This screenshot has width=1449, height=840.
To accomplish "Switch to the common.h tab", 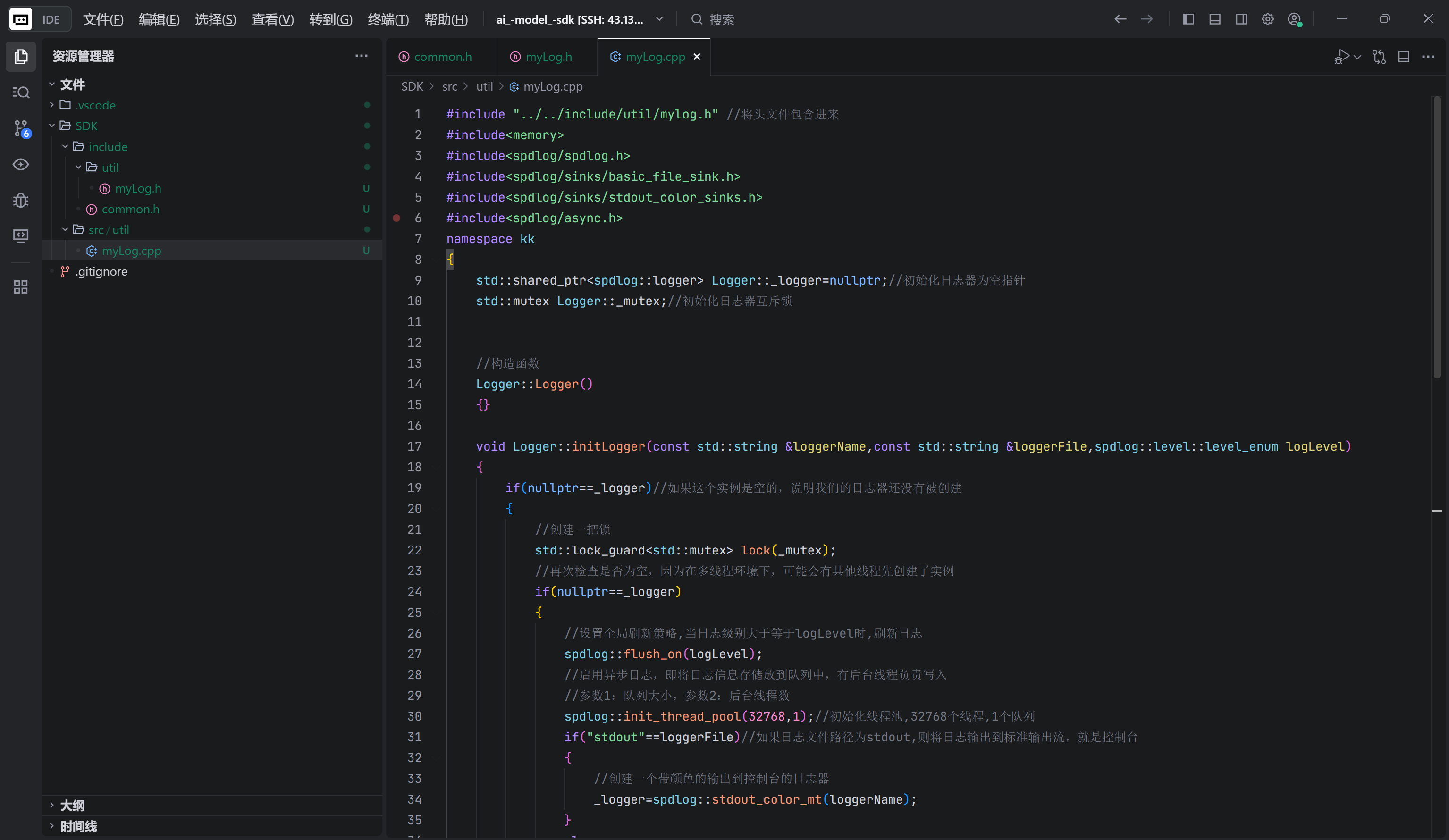I will (x=442, y=56).
